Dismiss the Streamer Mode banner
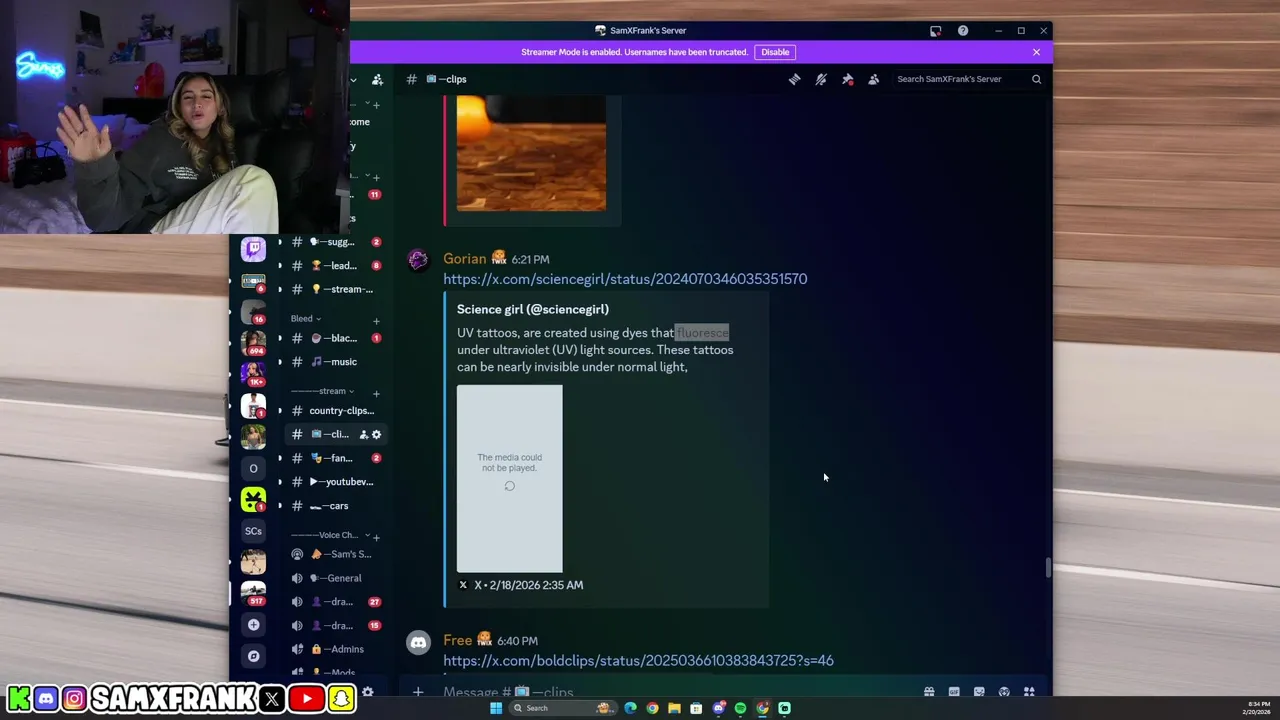Viewport: 1280px width, 720px height. click(x=1036, y=52)
